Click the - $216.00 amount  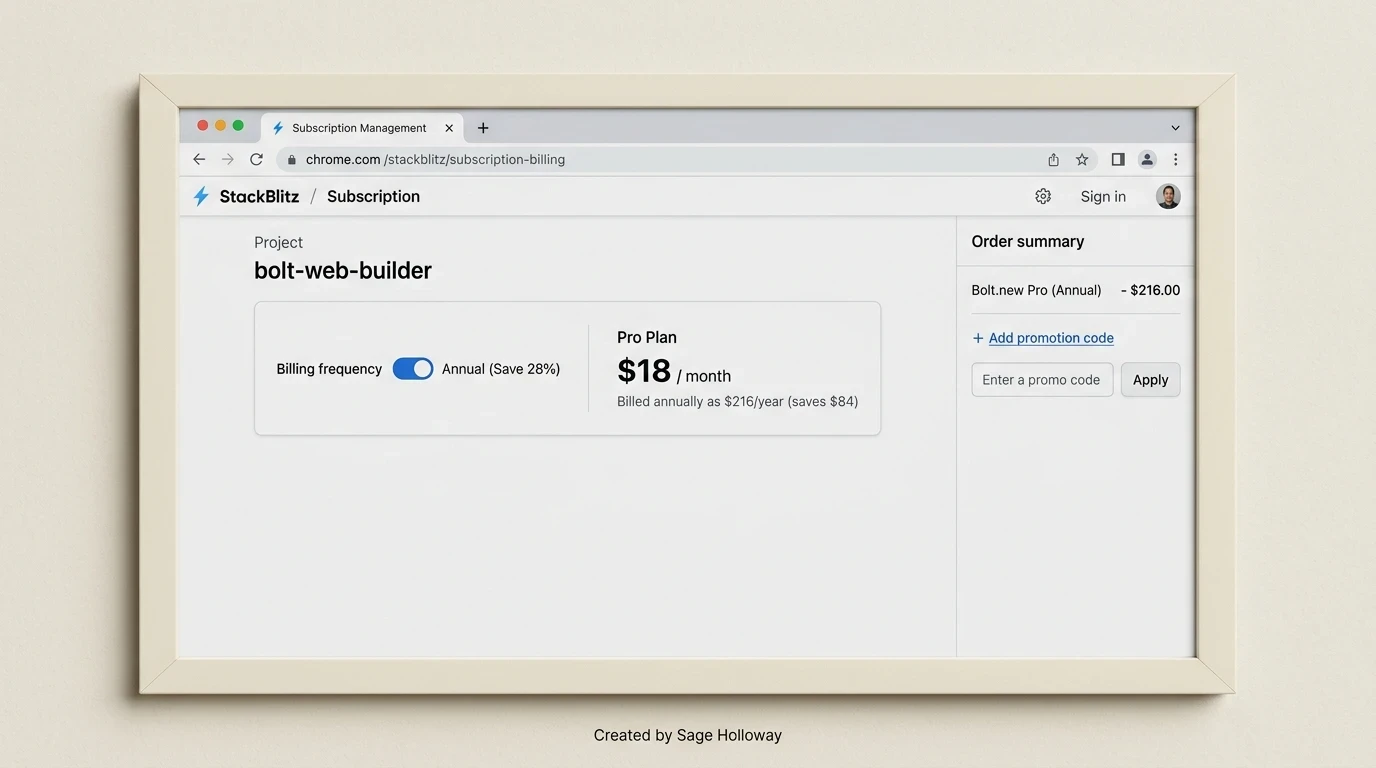tap(1150, 290)
